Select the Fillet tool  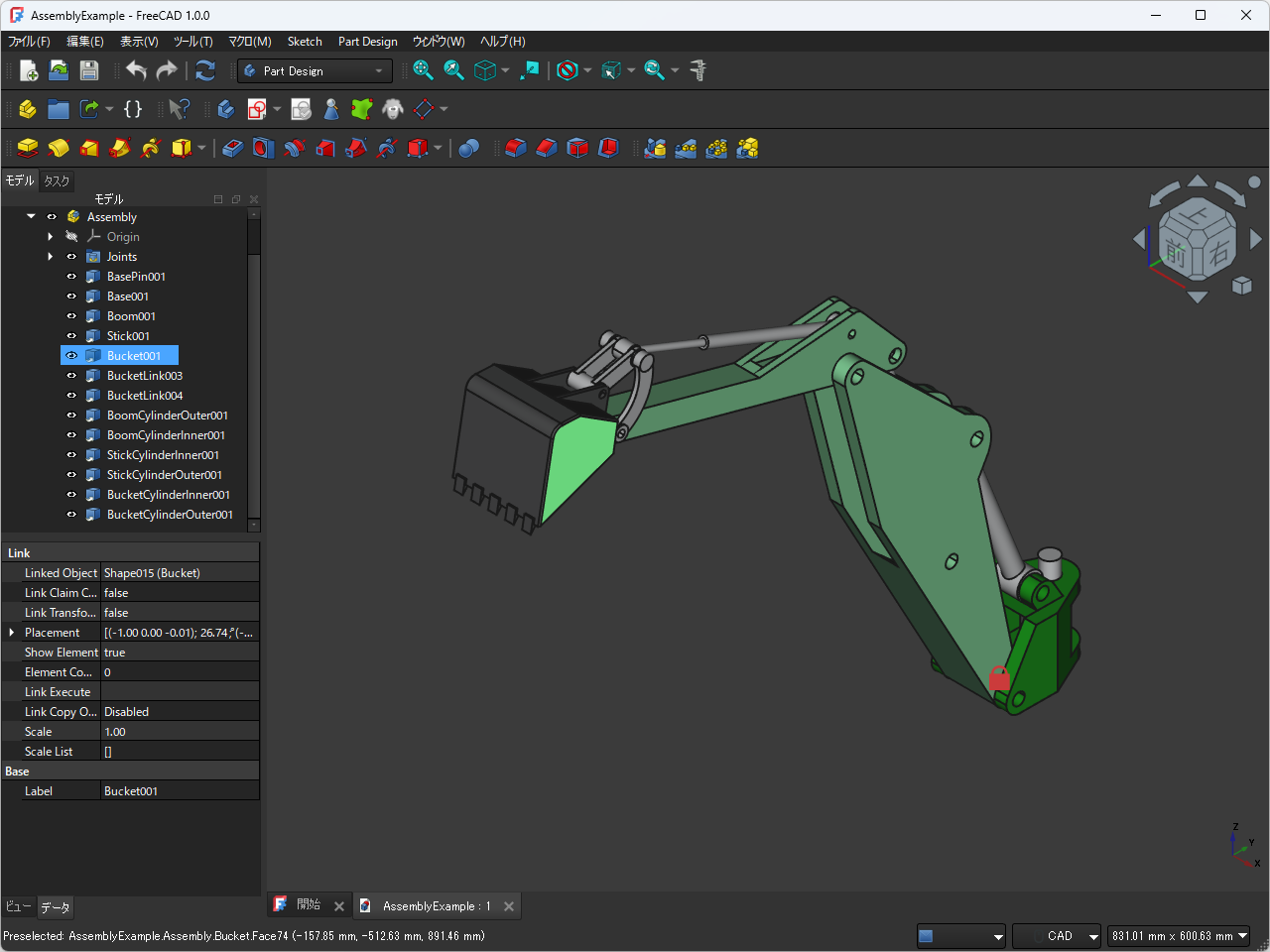pyautogui.click(x=514, y=148)
